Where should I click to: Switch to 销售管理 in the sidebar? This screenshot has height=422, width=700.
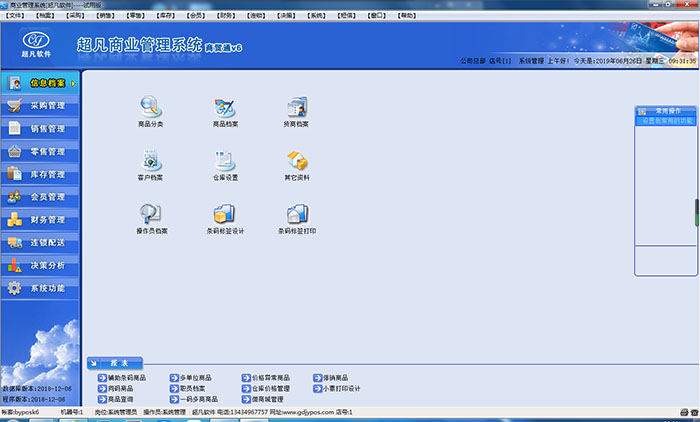coord(40,129)
